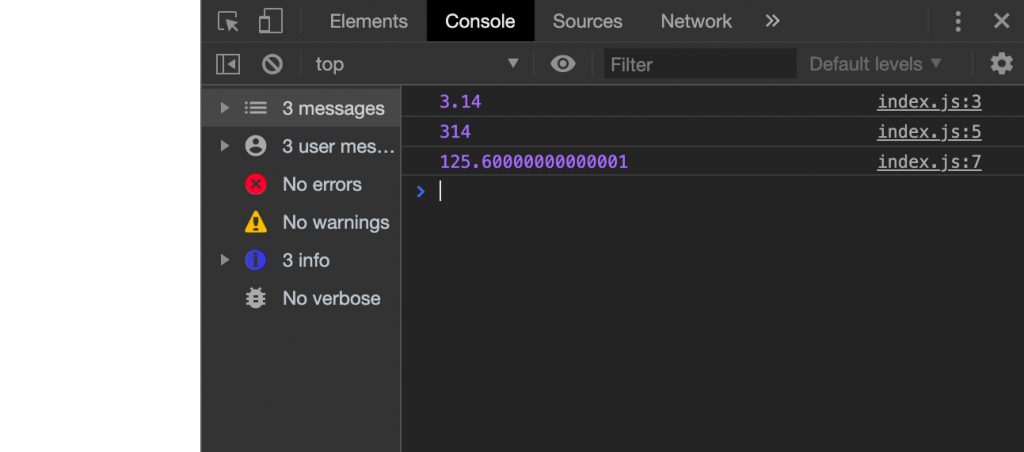Select the No verbose filter
The height and width of the screenshot is (452, 1024).
[331, 298]
